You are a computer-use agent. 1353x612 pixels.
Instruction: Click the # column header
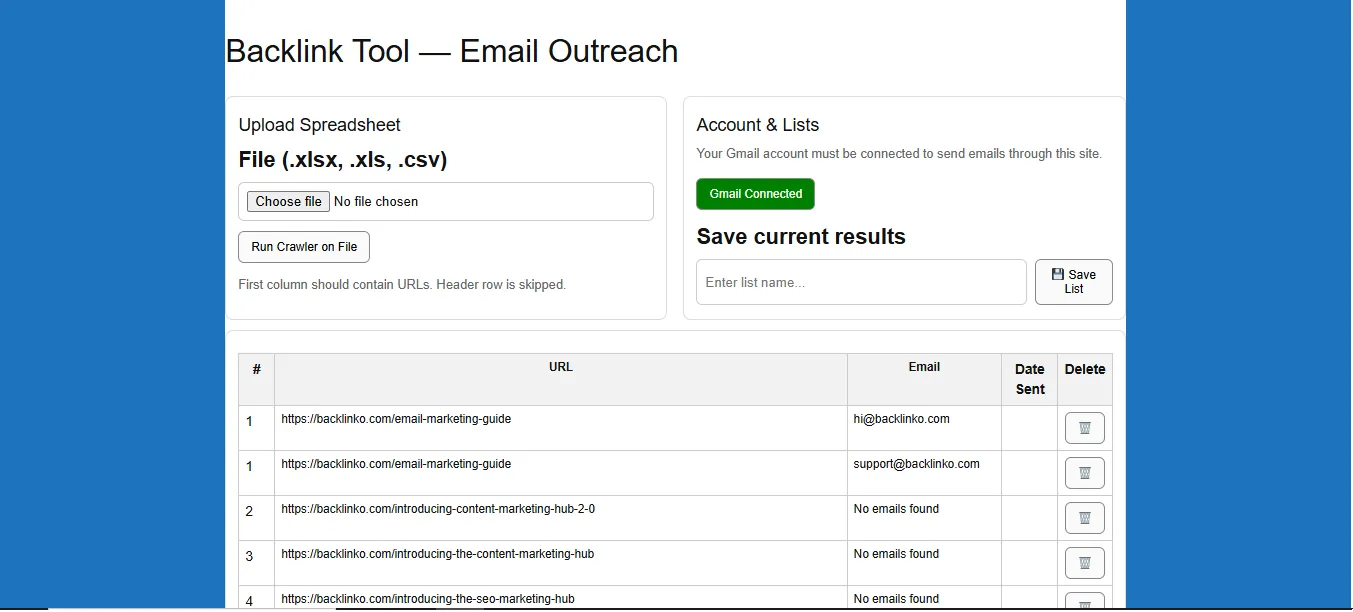click(x=256, y=369)
